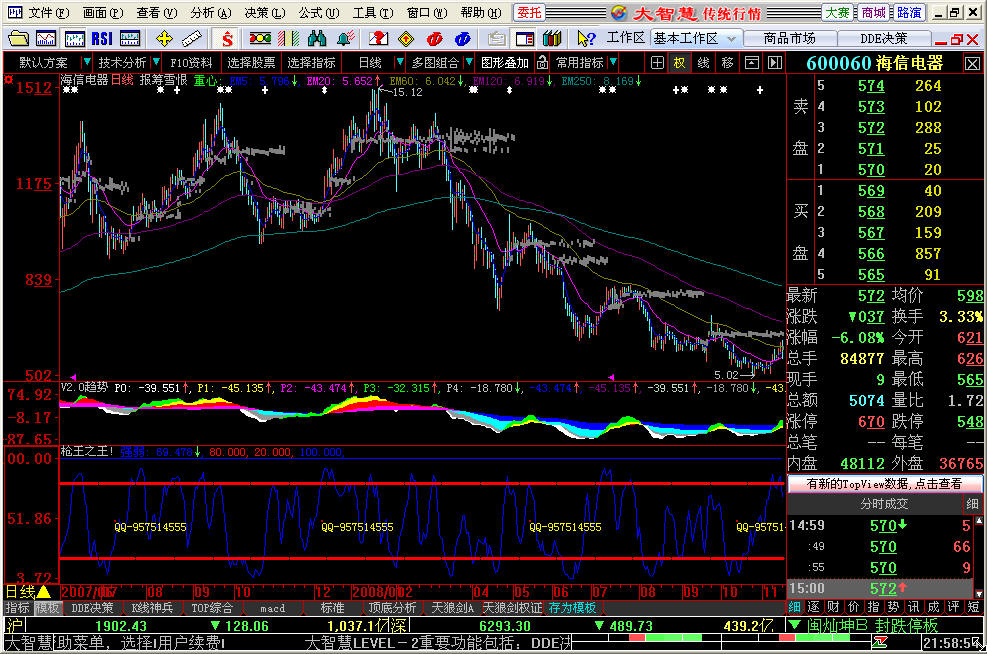Open the 画面 menu
The width and height of the screenshot is (987, 654).
pos(103,13)
